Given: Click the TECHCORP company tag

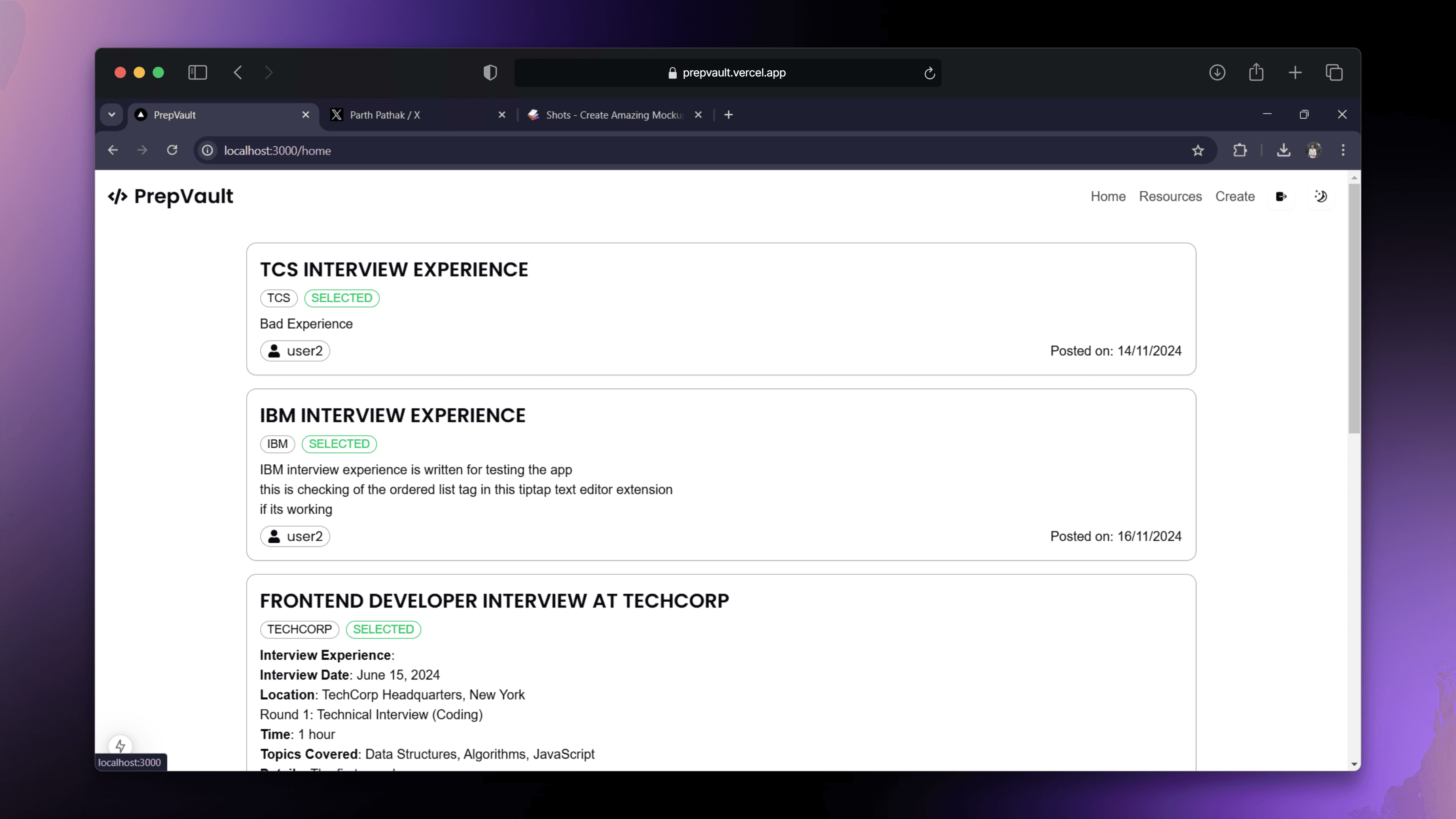Looking at the screenshot, I should (x=299, y=629).
